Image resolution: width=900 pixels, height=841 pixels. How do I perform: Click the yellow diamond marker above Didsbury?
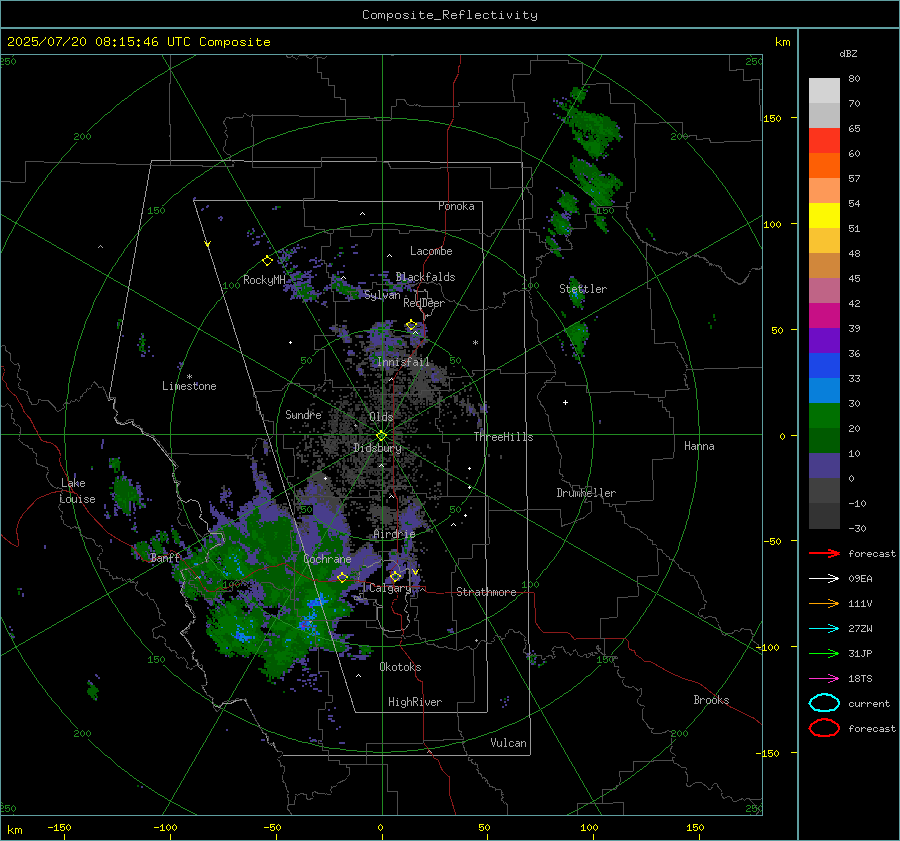381,436
